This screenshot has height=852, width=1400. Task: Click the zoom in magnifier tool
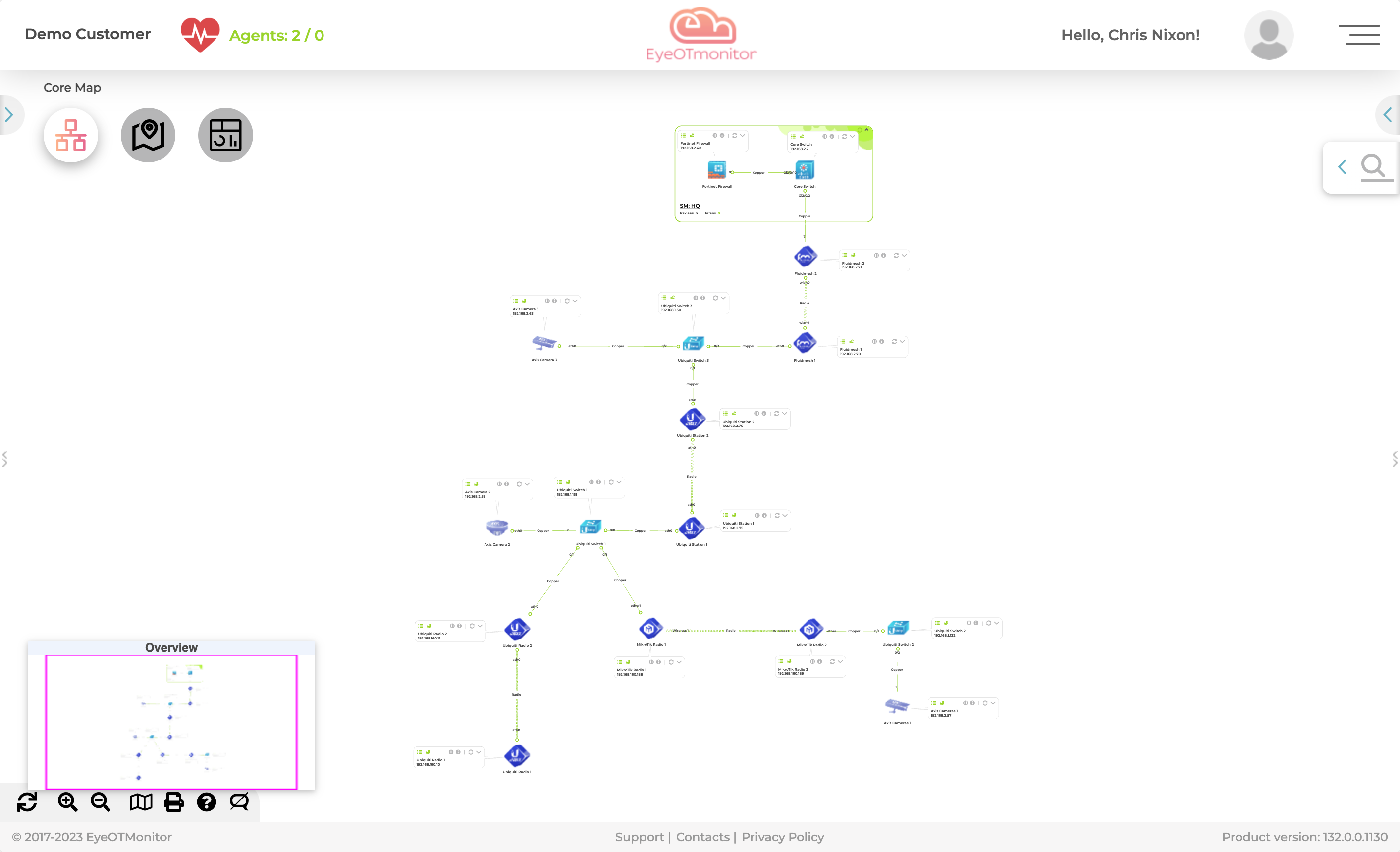(67, 802)
